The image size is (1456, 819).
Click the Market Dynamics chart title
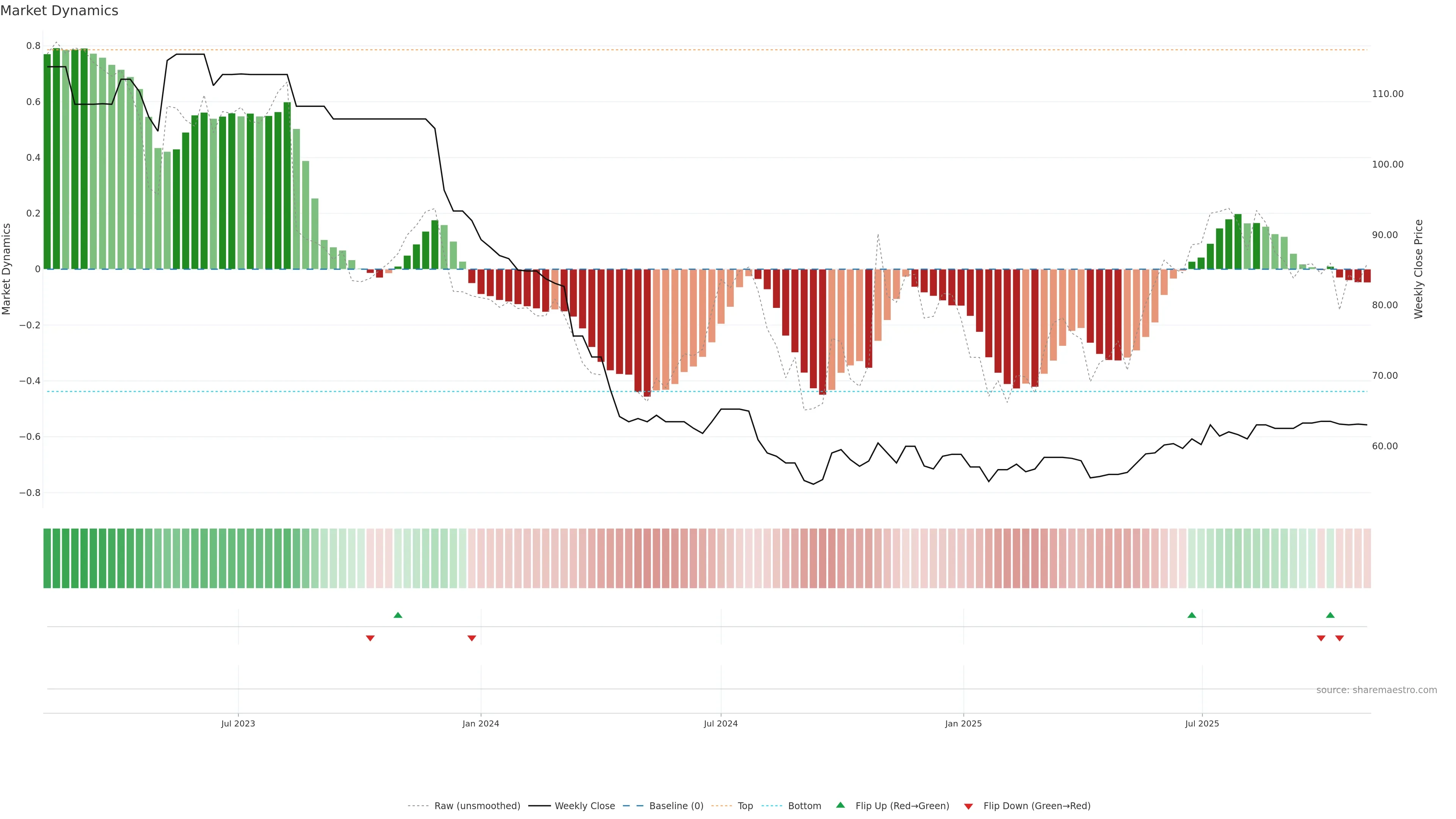(60, 11)
